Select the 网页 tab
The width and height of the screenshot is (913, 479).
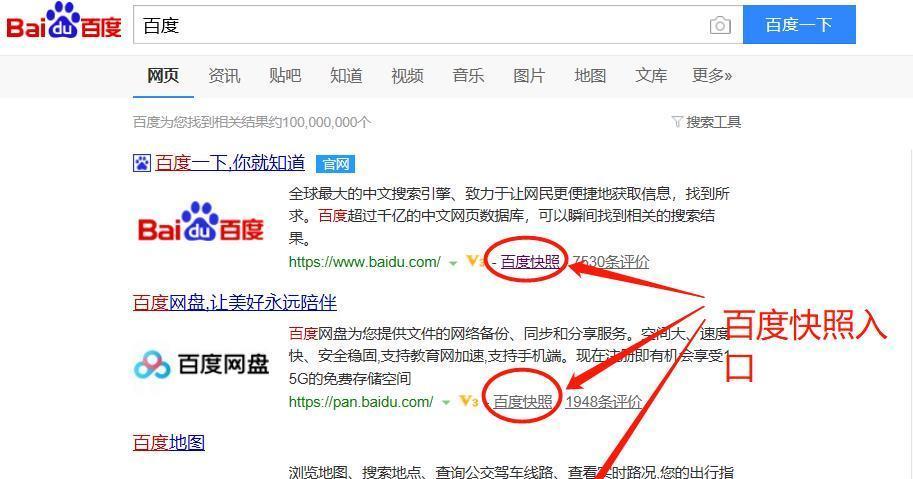pyautogui.click(x=163, y=76)
